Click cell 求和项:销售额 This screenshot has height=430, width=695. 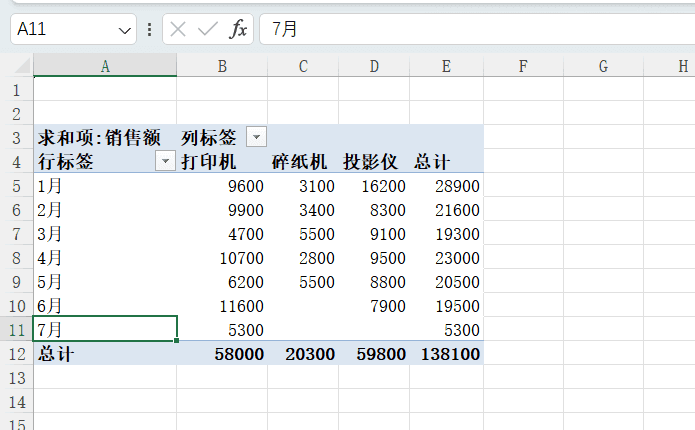[105, 137]
